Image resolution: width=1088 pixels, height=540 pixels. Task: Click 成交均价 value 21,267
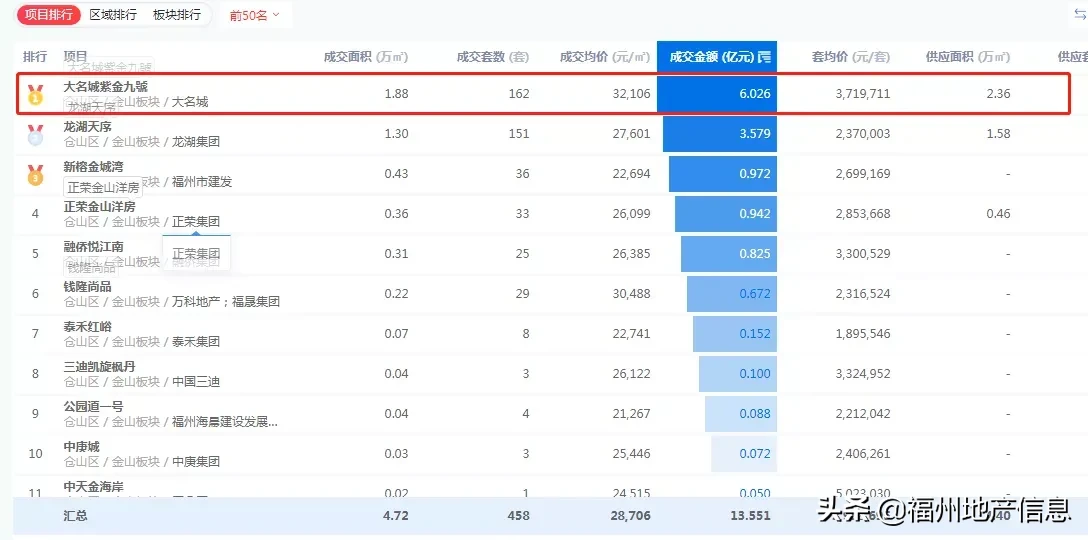(631, 414)
